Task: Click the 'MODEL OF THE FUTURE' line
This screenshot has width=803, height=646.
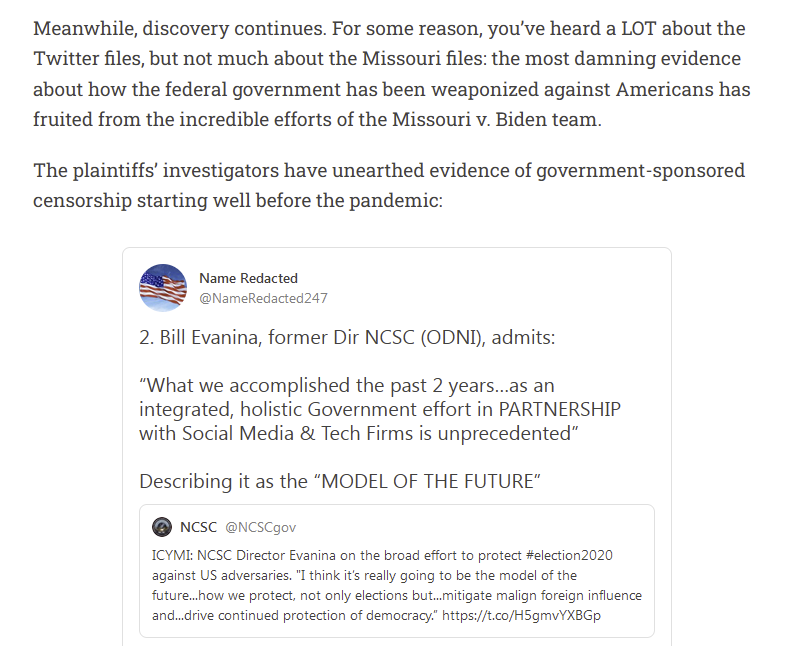Action: click(340, 482)
